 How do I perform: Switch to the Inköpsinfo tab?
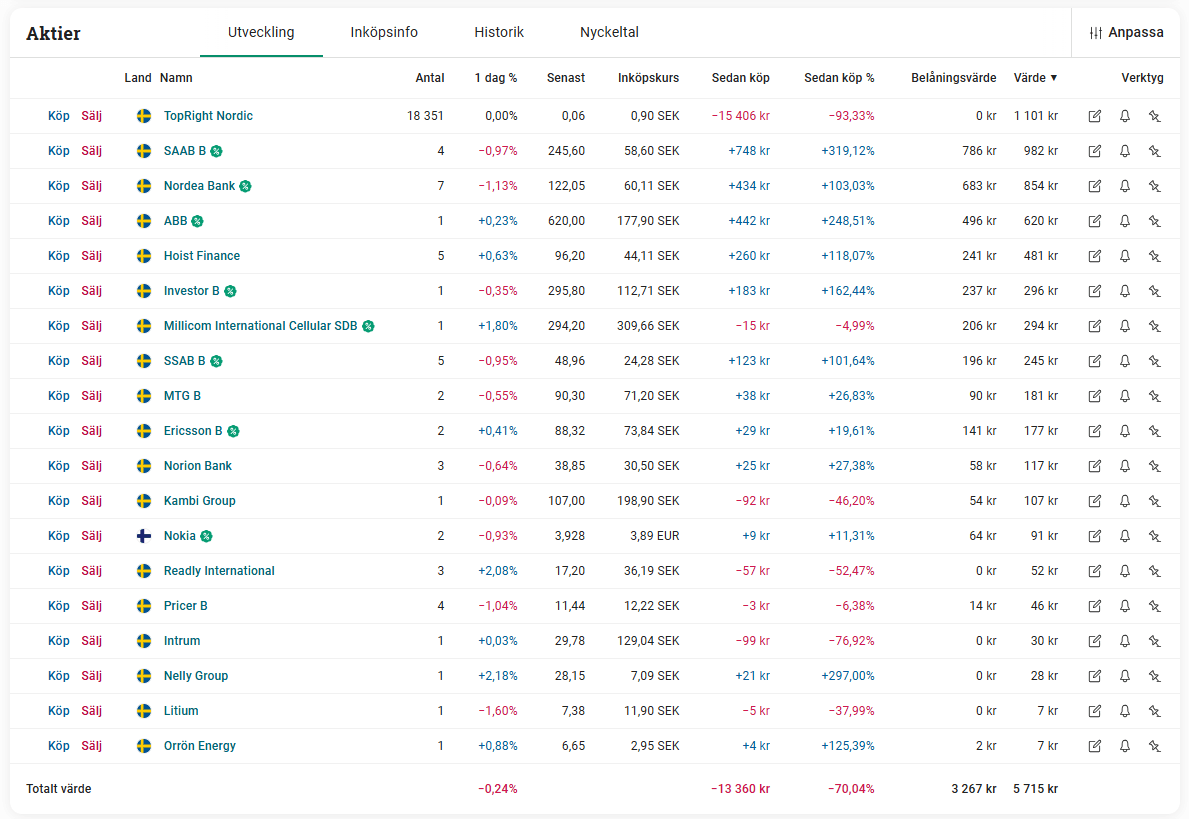(x=384, y=32)
